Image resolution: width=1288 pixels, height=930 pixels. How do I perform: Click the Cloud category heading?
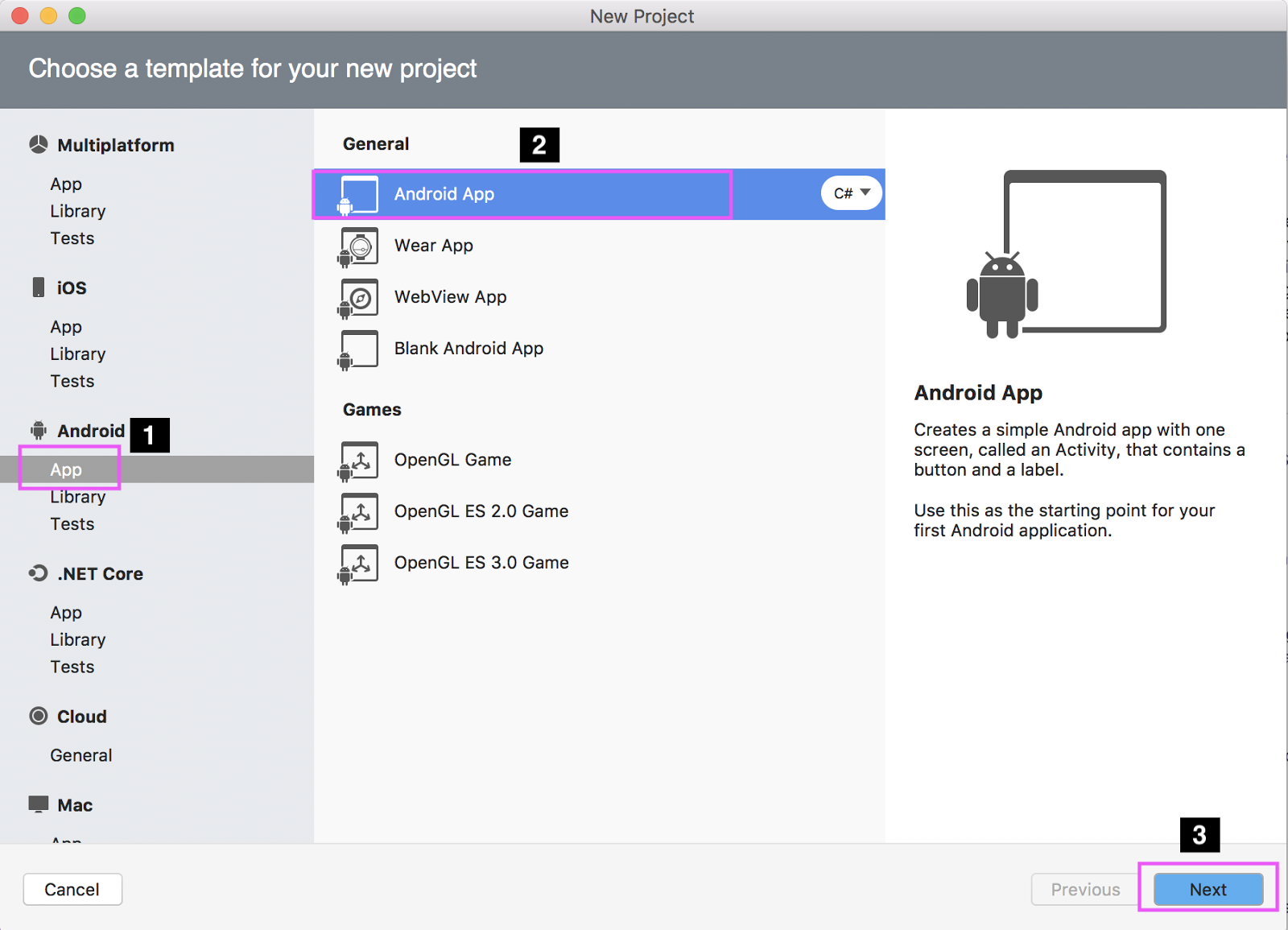click(82, 717)
